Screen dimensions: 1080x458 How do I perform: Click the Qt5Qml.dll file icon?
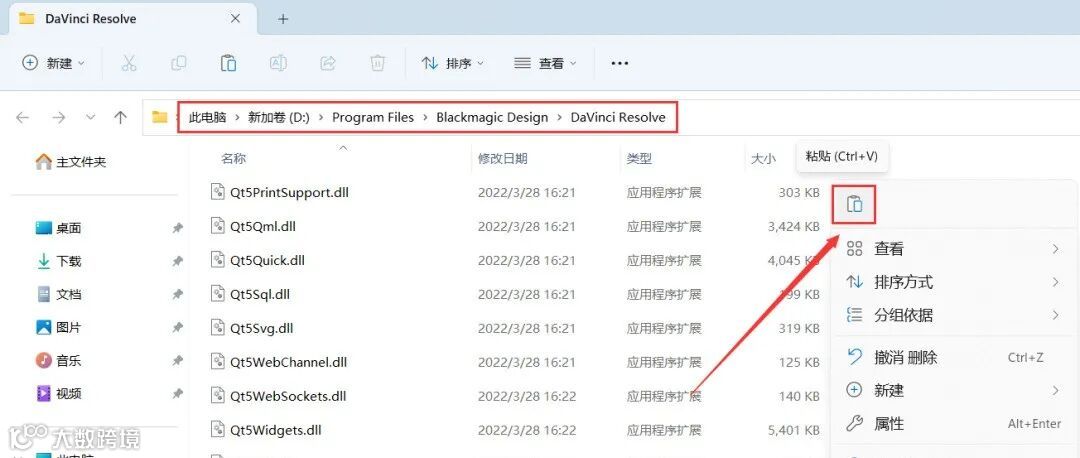coord(218,226)
